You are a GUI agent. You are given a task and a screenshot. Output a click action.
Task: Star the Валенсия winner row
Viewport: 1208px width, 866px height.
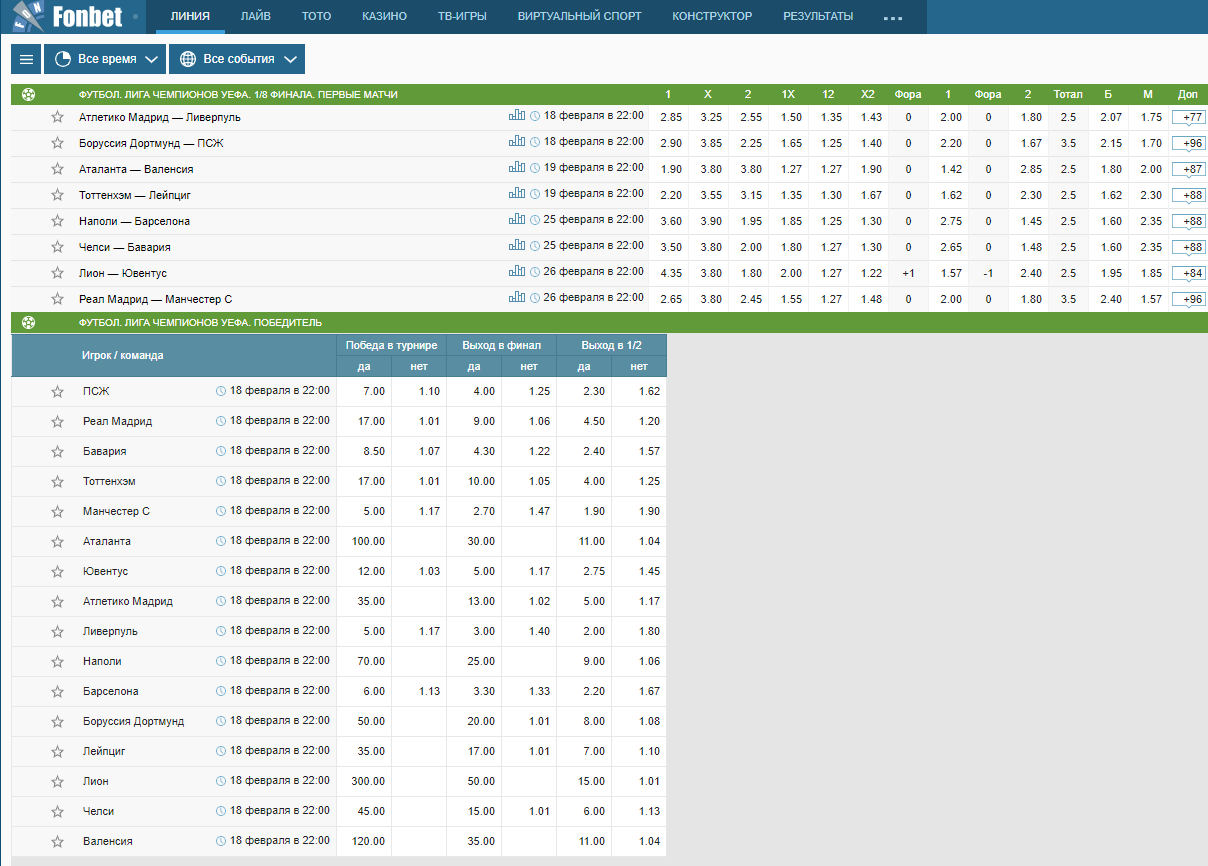coord(57,842)
